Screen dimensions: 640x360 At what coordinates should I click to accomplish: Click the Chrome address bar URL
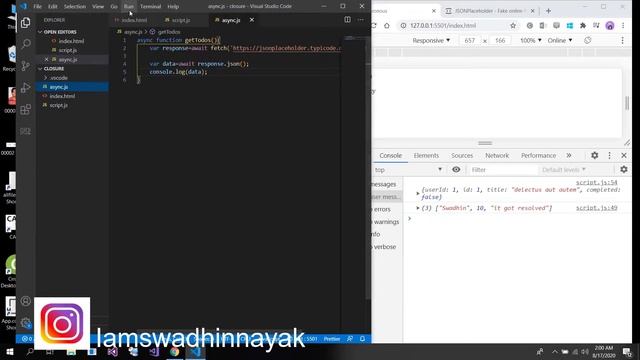(443, 25)
